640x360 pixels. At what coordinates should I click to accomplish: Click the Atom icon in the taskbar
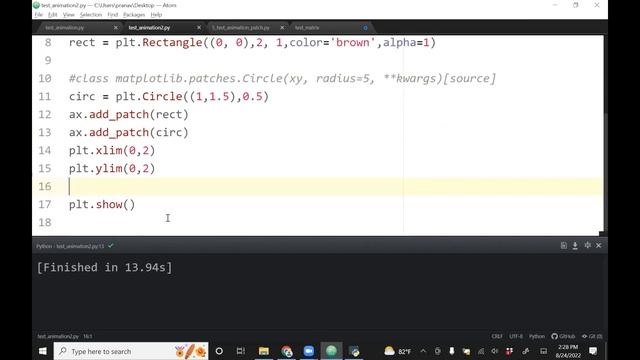pyautogui.click(x=331, y=351)
